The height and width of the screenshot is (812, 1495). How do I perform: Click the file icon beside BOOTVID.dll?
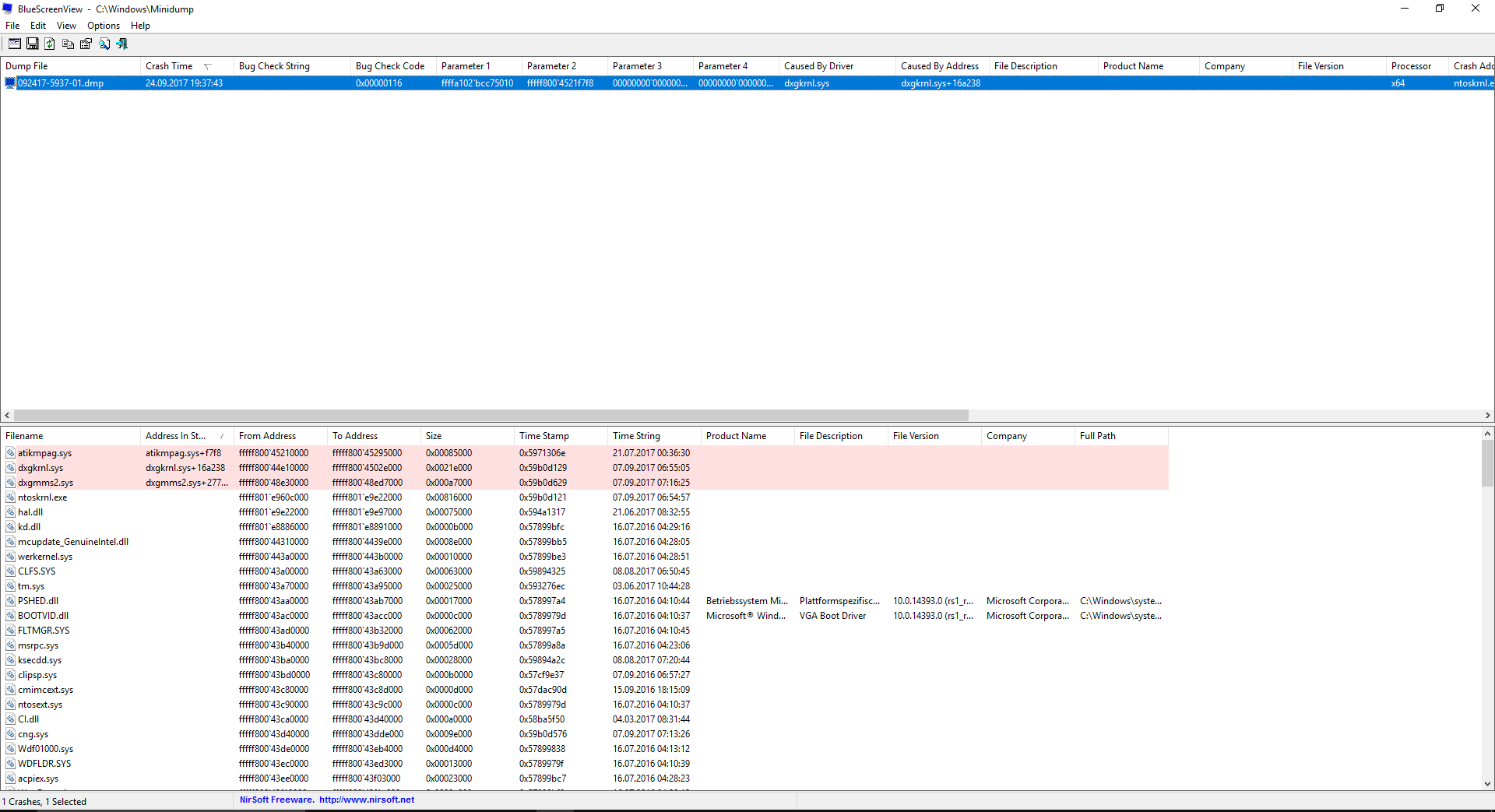10,616
